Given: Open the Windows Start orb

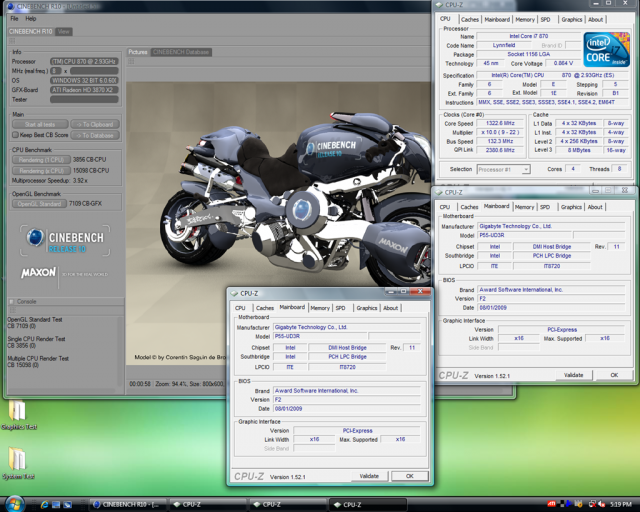Looking at the screenshot, I should click(15, 504).
